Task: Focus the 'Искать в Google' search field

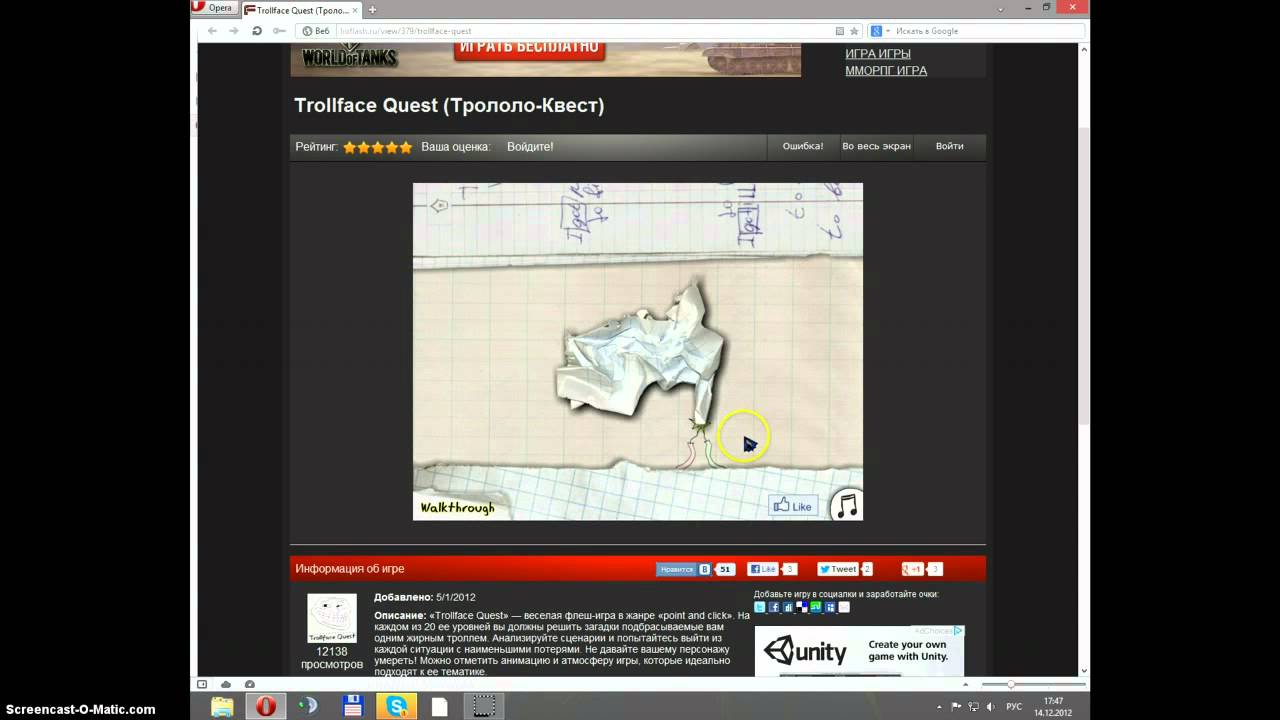Action: click(x=985, y=31)
